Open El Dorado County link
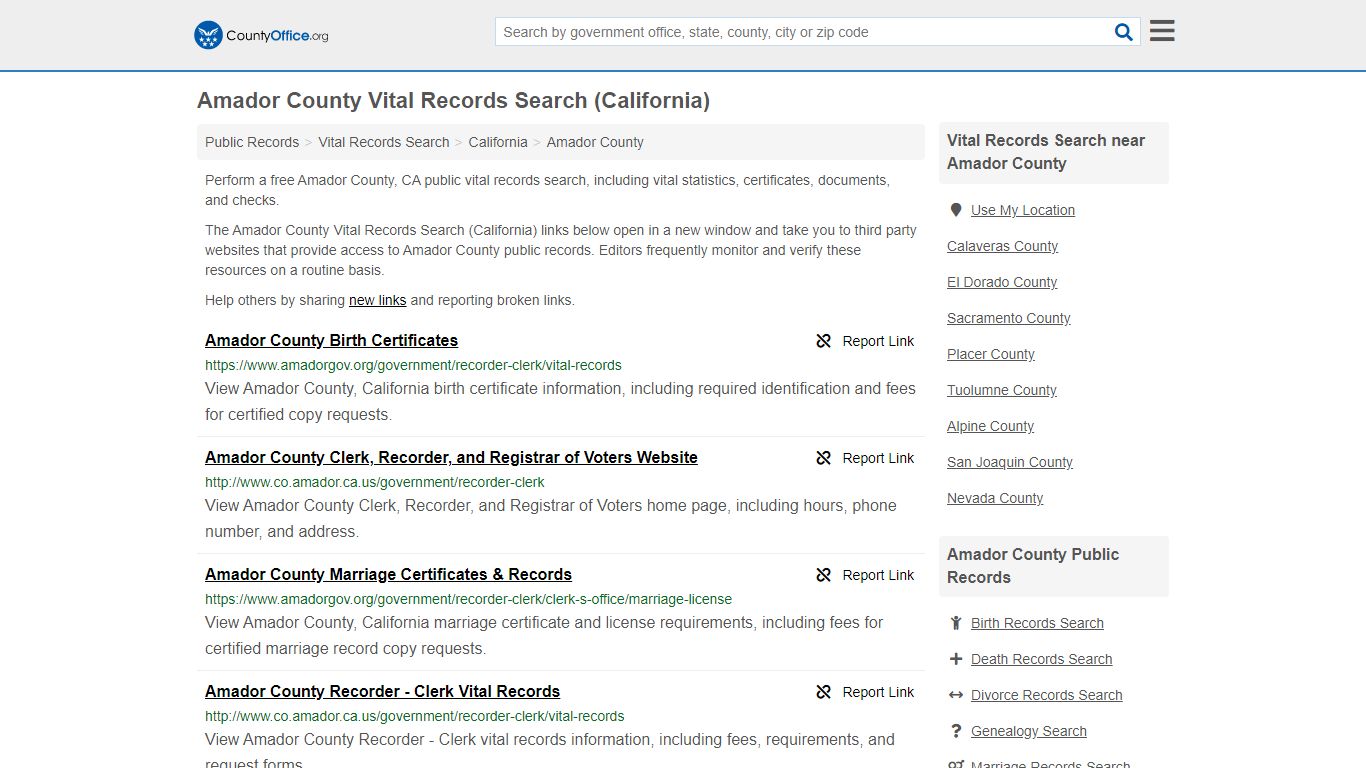This screenshot has height=768, width=1366. click(x=1002, y=282)
